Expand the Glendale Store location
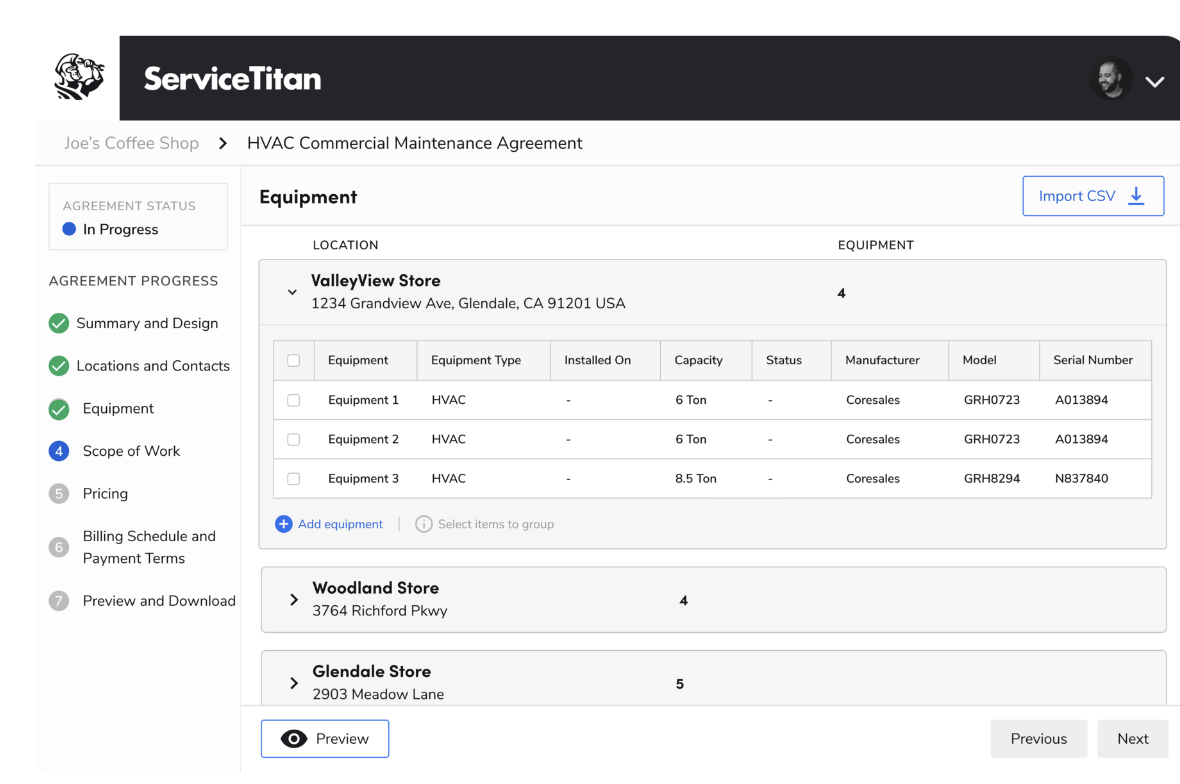The height and width of the screenshot is (784, 1180). click(293, 683)
